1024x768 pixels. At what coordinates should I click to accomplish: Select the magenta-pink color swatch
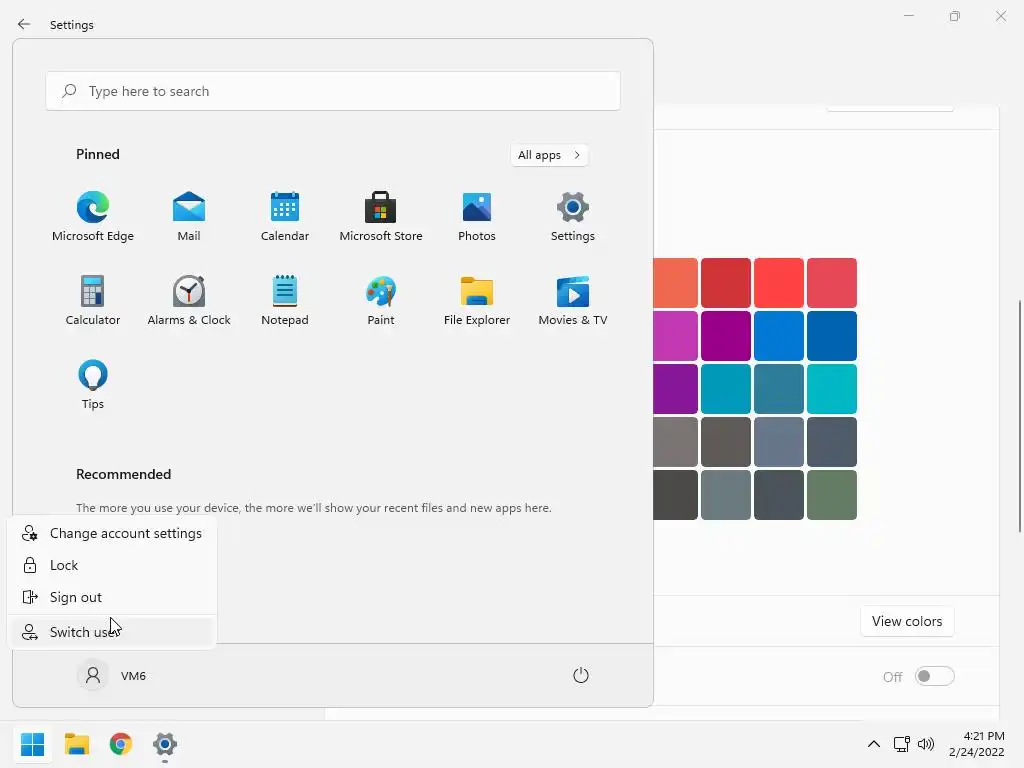(x=675, y=336)
